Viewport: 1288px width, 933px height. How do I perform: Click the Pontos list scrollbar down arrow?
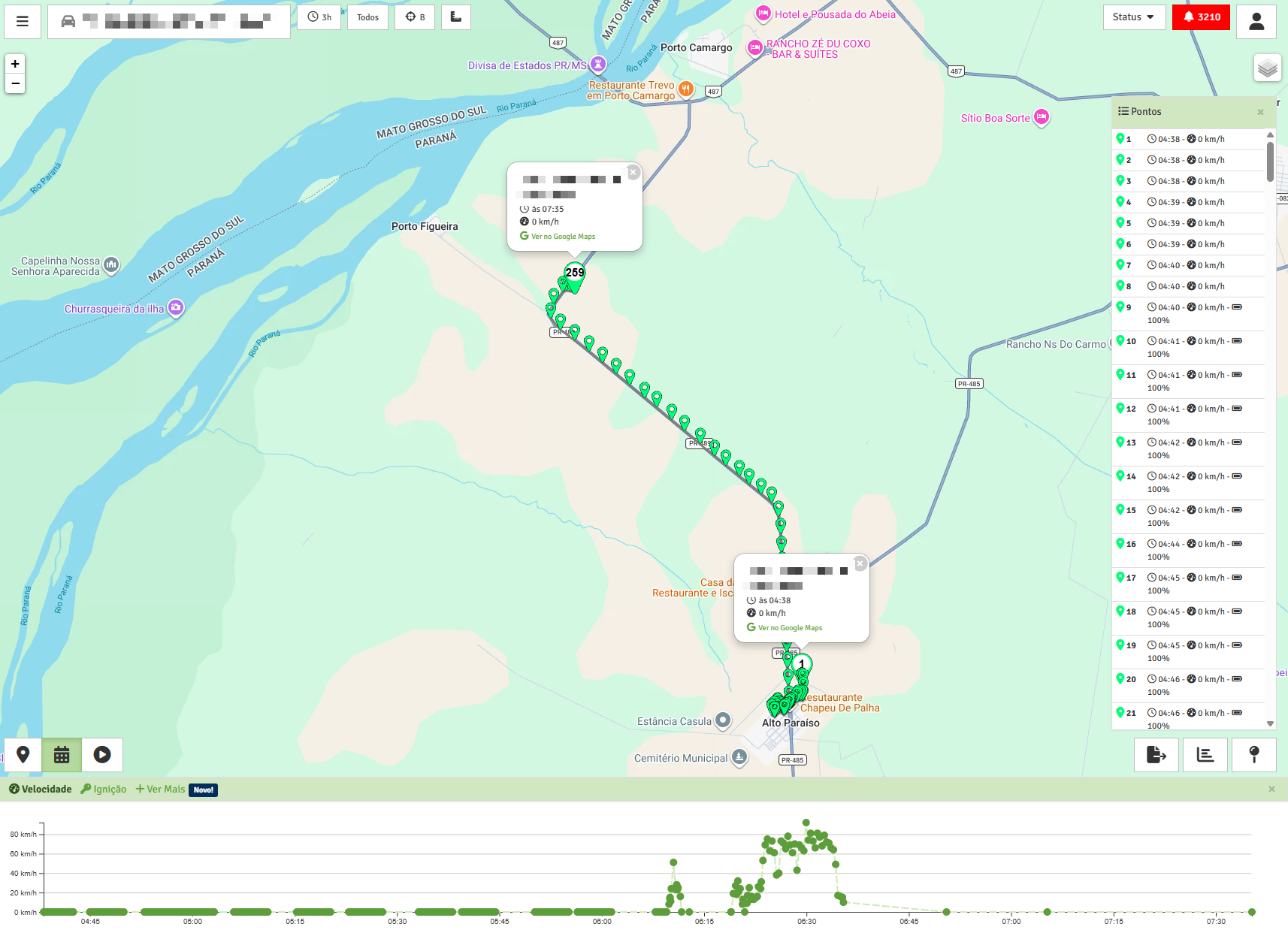(x=1270, y=724)
